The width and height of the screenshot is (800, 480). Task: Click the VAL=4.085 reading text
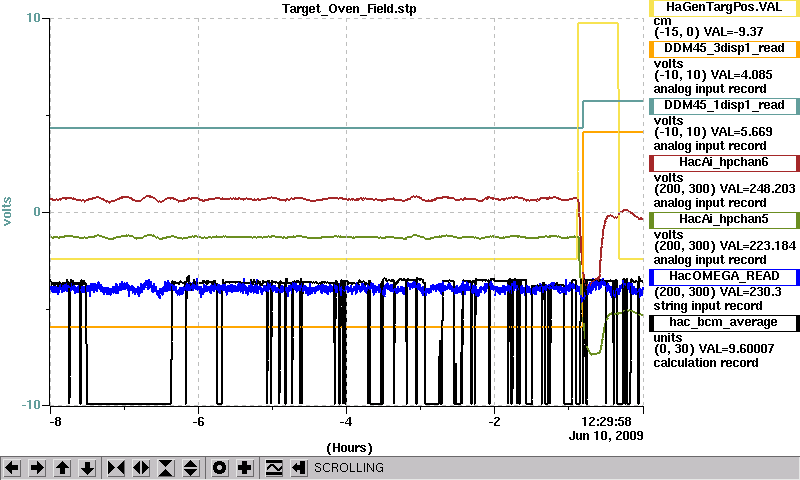(741, 75)
